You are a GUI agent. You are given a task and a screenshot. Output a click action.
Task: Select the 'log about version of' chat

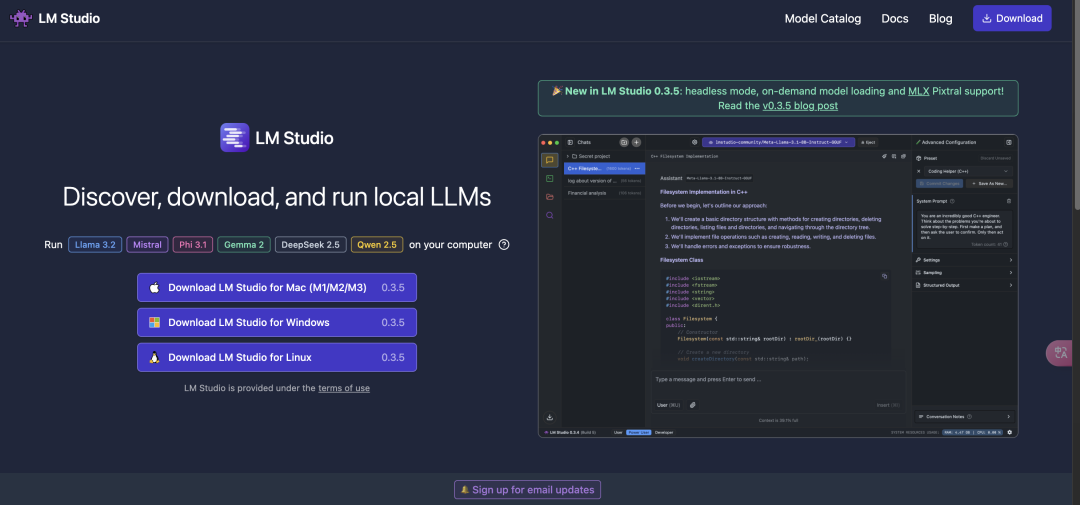[x=604, y=181]
